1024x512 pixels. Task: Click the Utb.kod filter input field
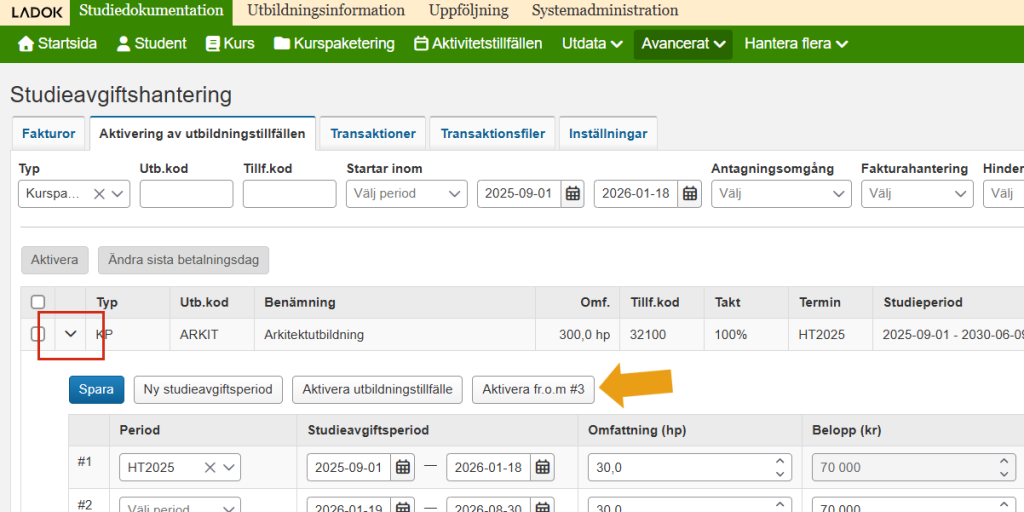click(186, 194)
